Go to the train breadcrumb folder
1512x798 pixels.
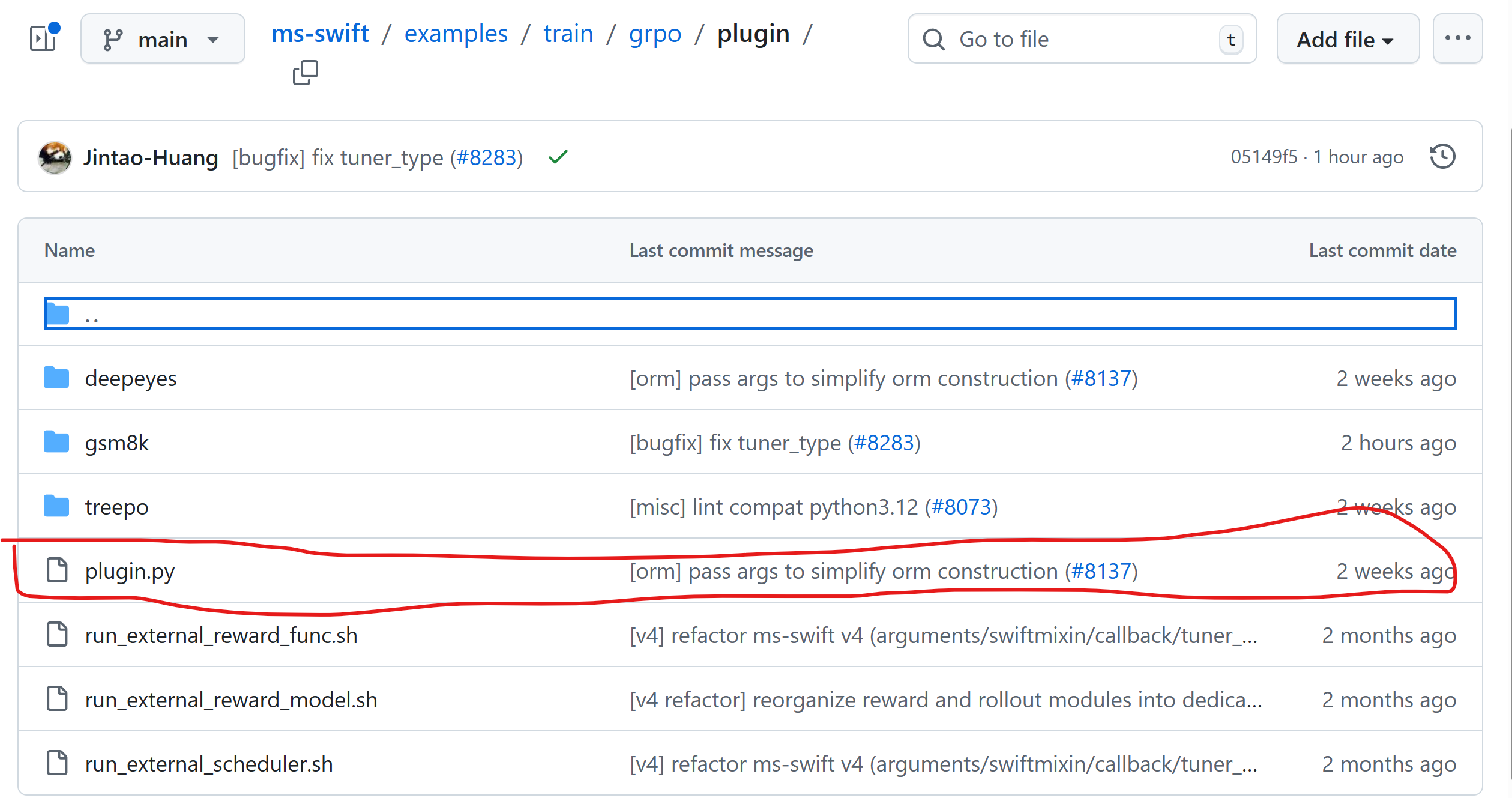[568, 34]
